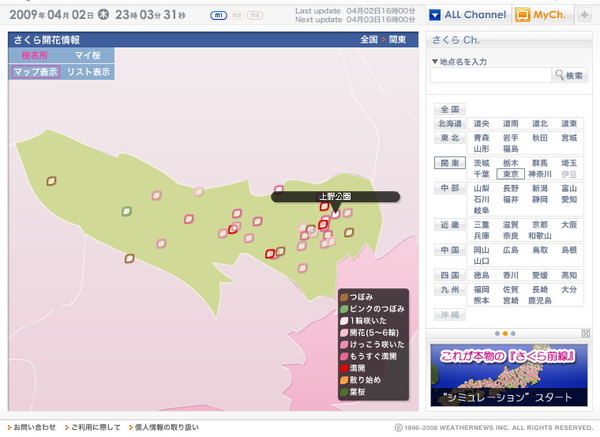
Task: Select the 関東 region button
Action: coord(450,163)
